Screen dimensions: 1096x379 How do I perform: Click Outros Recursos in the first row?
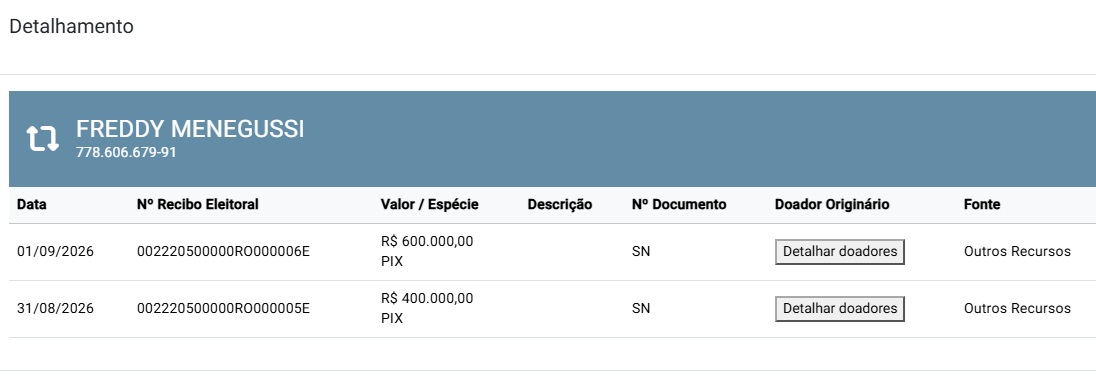coord(1017,252)
